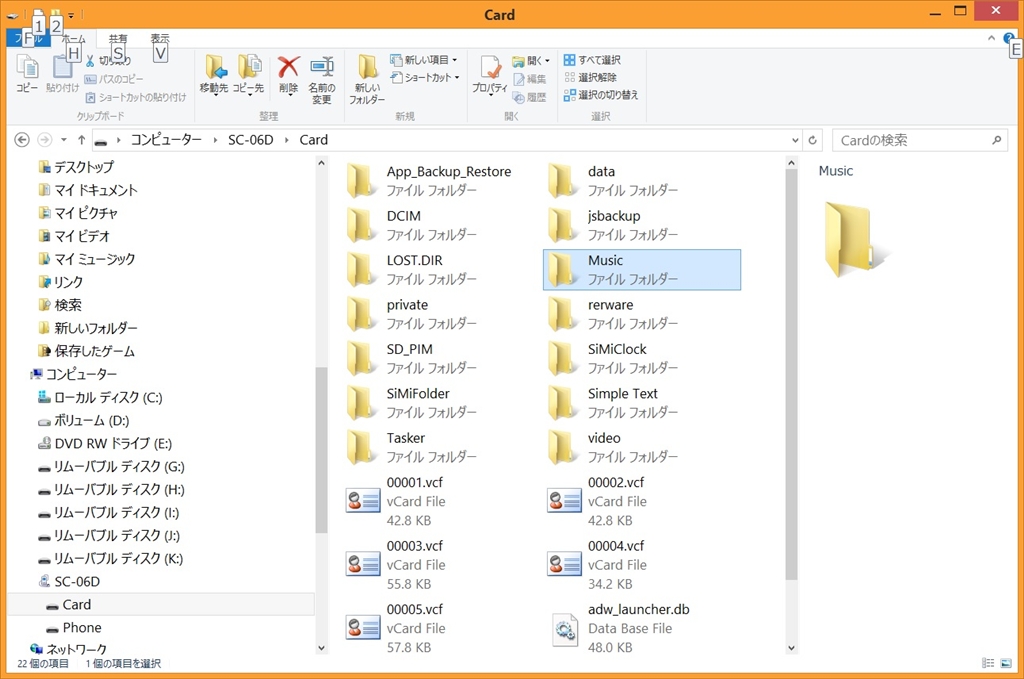Open the 表示 ribbon tab

pos(160,39)
